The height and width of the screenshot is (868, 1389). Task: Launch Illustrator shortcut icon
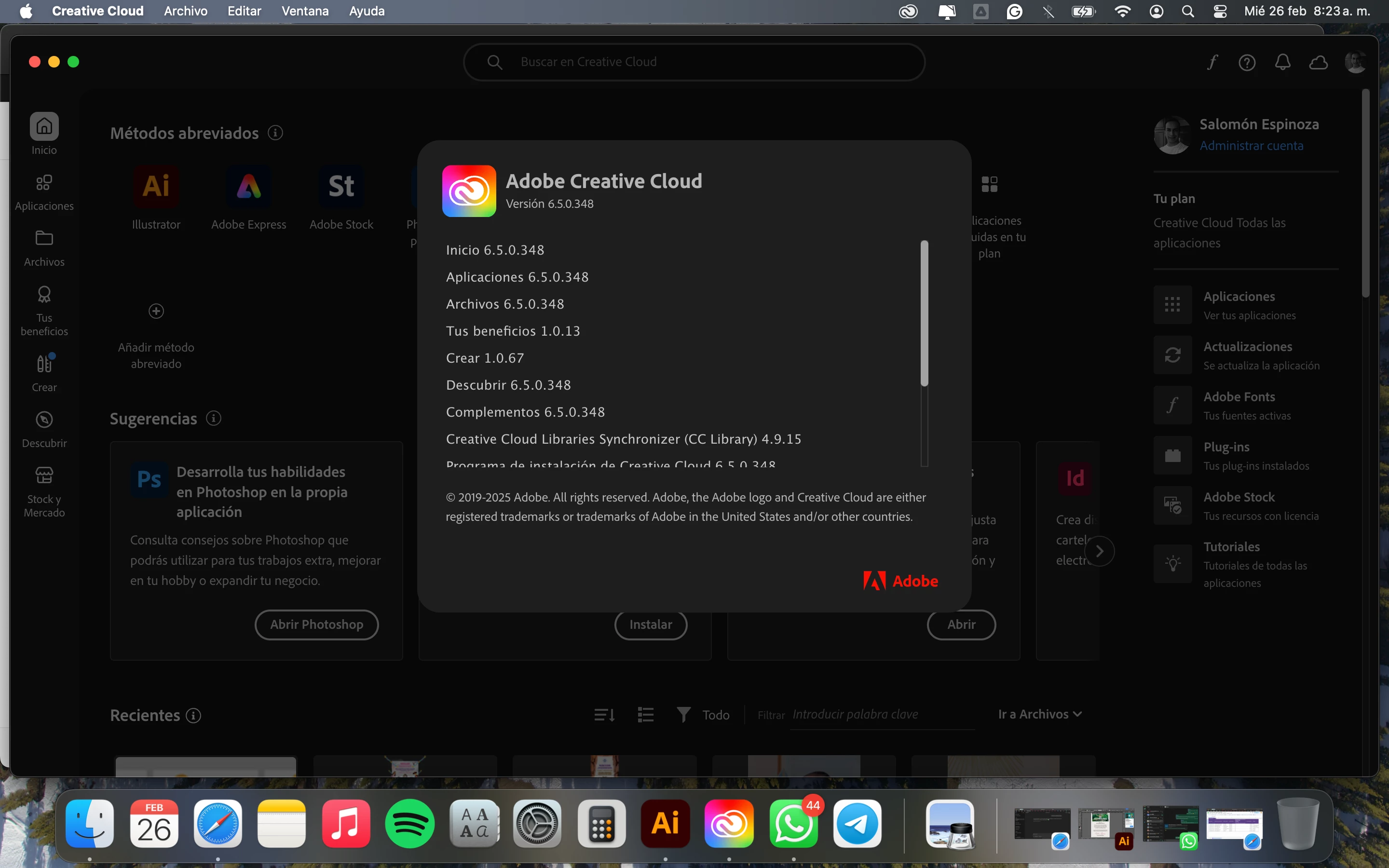(x=156, y=187)
